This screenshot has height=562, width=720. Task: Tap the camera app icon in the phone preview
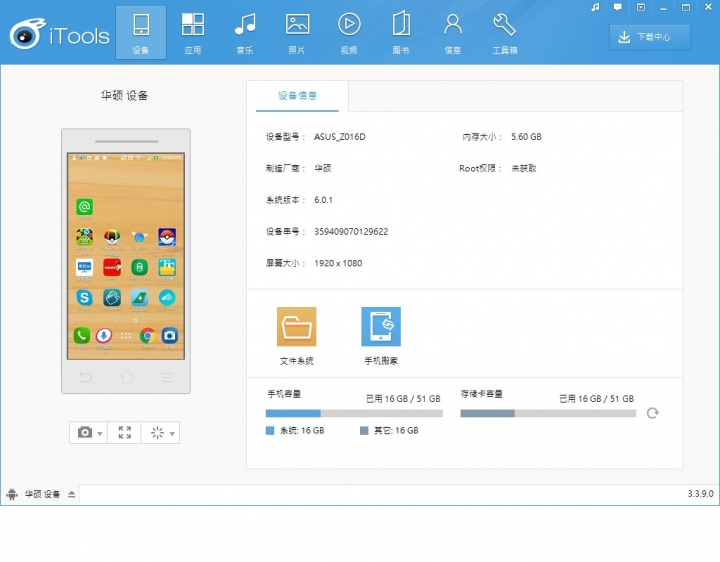click(169, 336)
